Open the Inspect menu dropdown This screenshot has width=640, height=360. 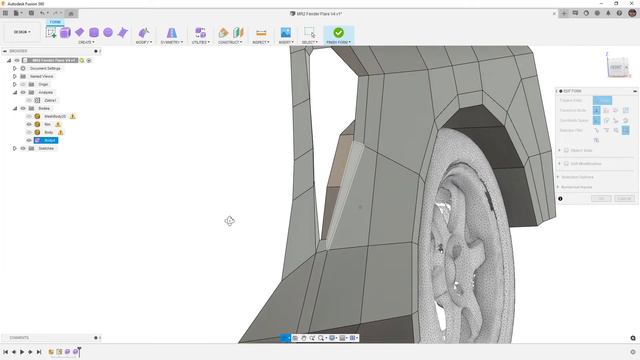260,42
